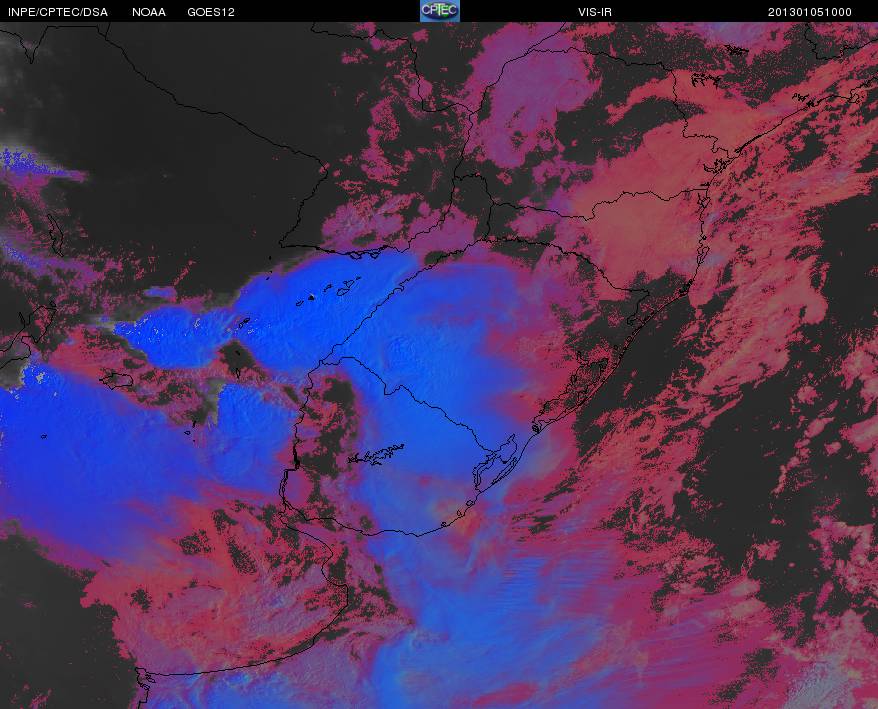Click the NOAA label in the header
The image size is (878, 709).
pos(149,12)
